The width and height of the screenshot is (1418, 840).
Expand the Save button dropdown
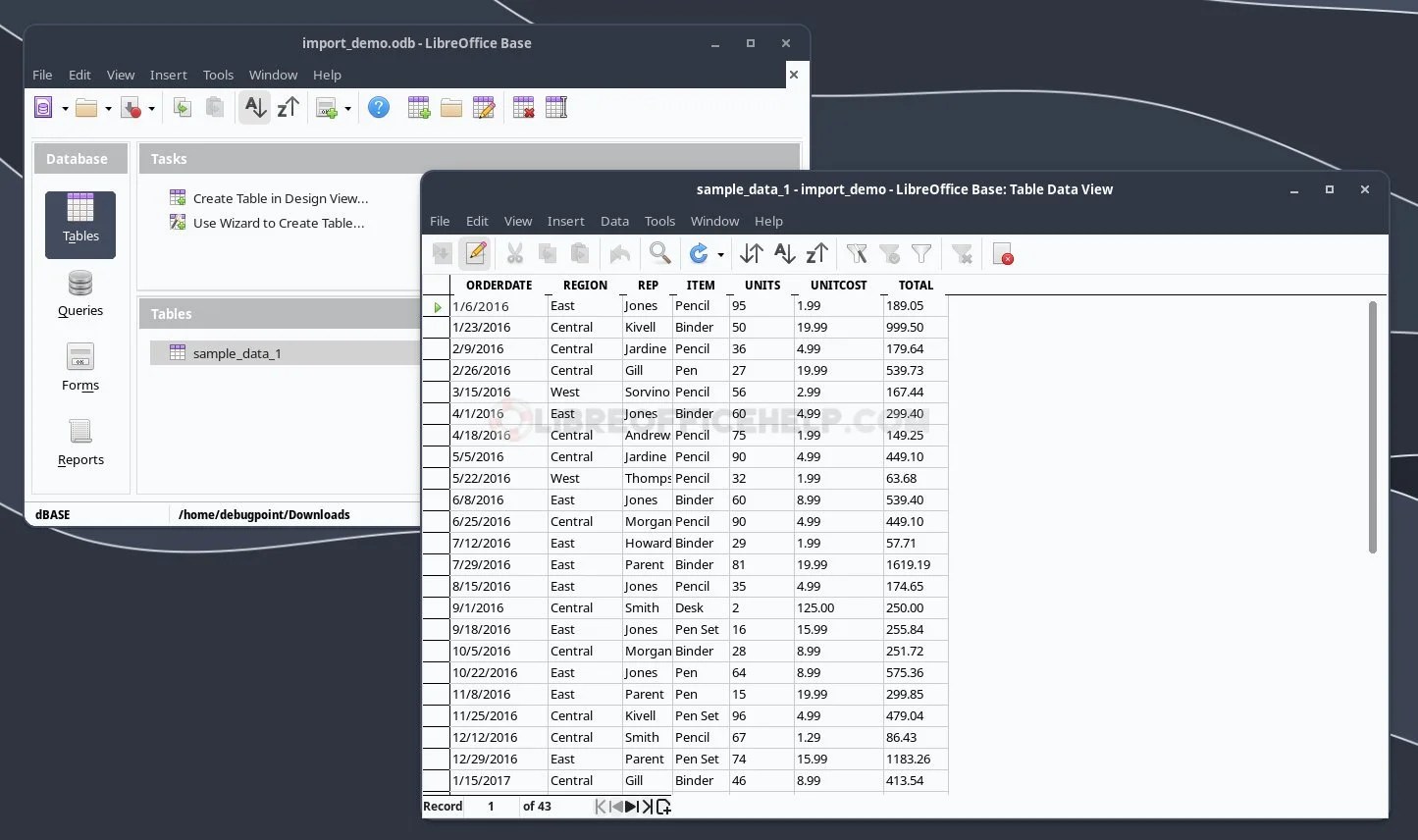151,108
